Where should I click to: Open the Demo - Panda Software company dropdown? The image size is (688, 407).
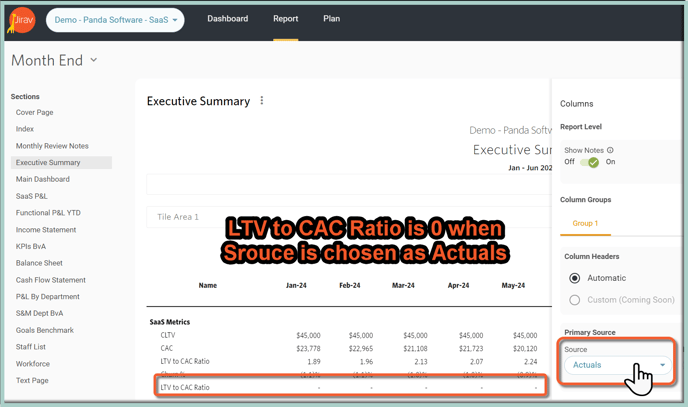click(x=115, y=20)
